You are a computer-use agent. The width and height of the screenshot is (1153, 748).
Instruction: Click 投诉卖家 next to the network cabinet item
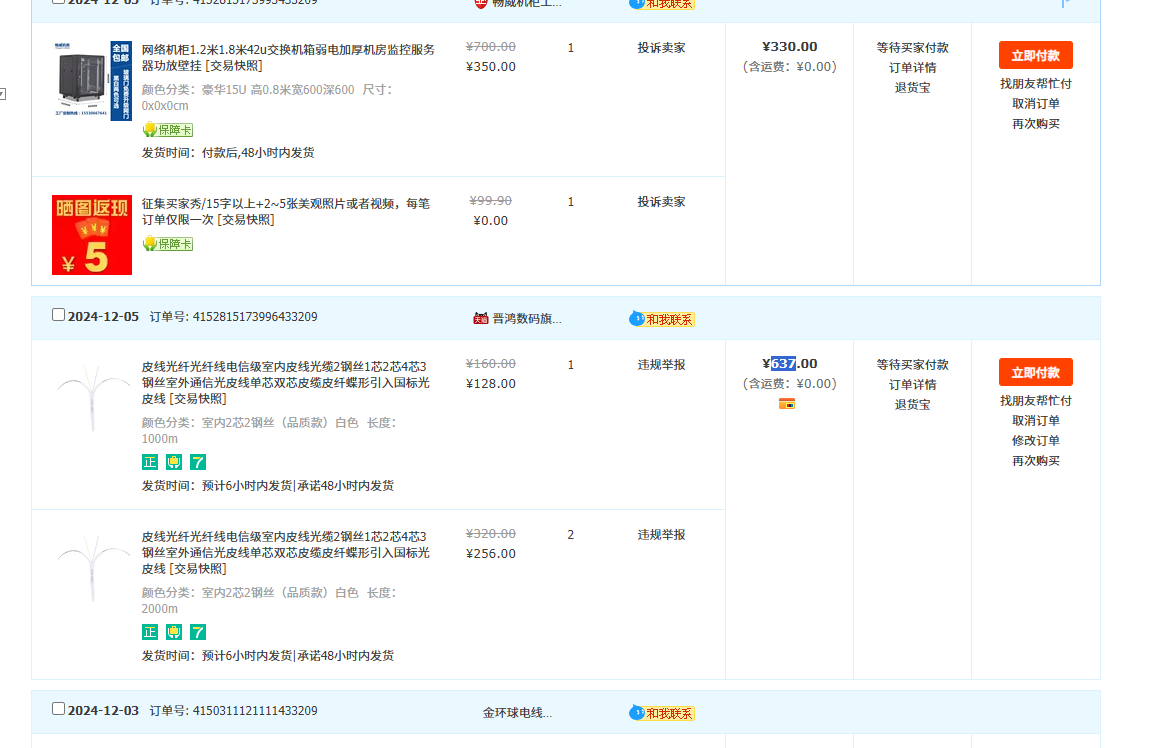coord(661,48)
